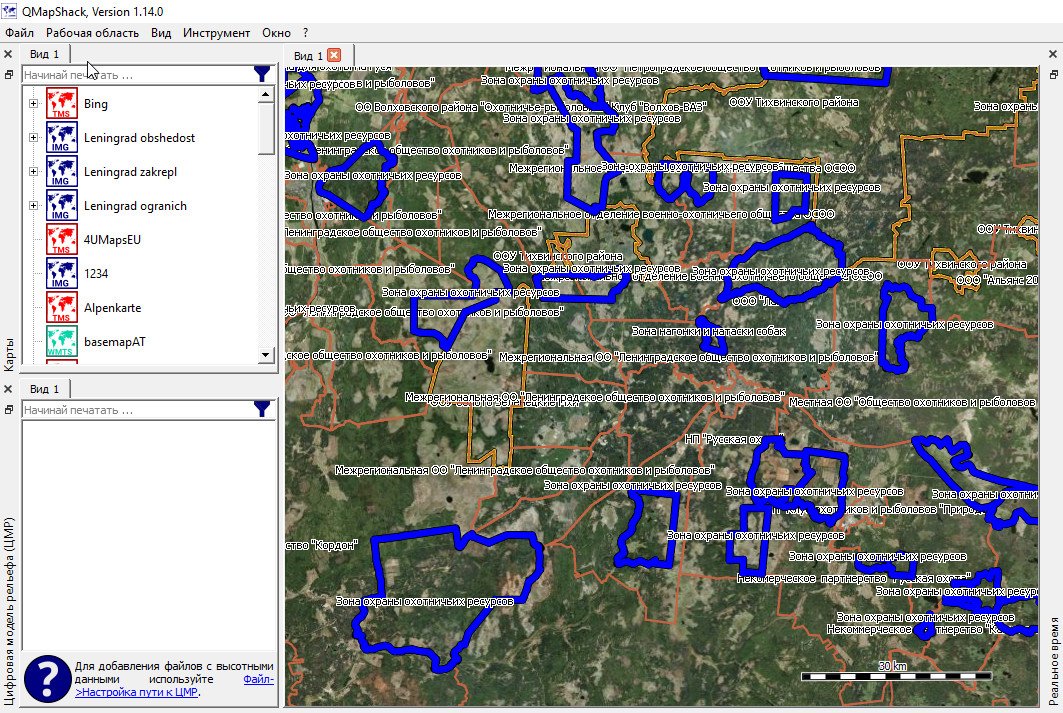The image size is (1063, 713).
Task: Click the Maps panel filter text field
Action: point(135,75)
